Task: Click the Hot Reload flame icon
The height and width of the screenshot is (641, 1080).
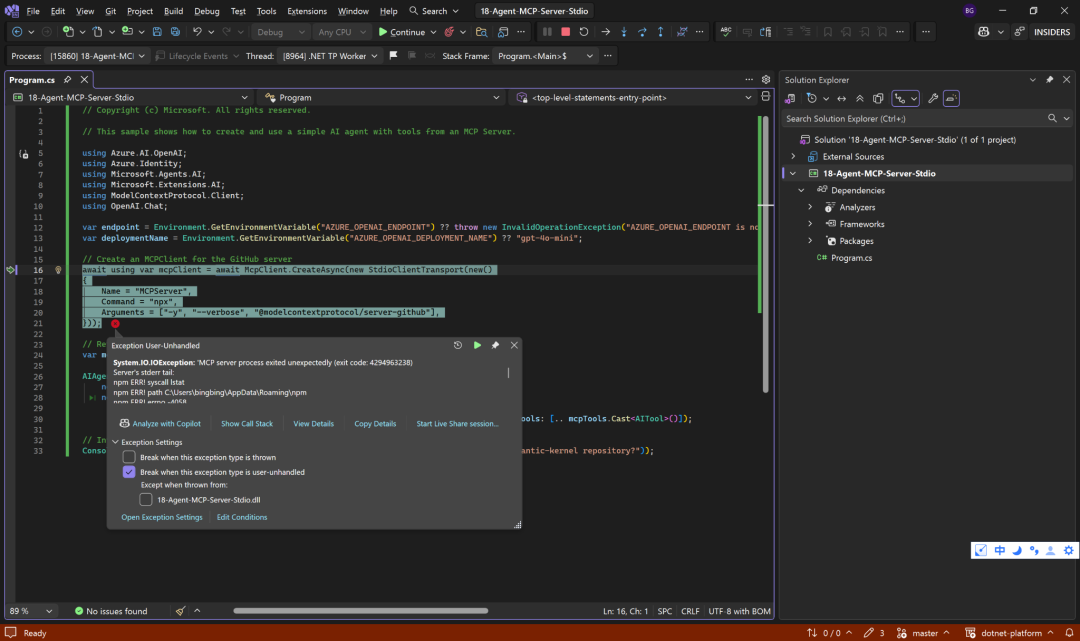Action: tap(449, 32)
